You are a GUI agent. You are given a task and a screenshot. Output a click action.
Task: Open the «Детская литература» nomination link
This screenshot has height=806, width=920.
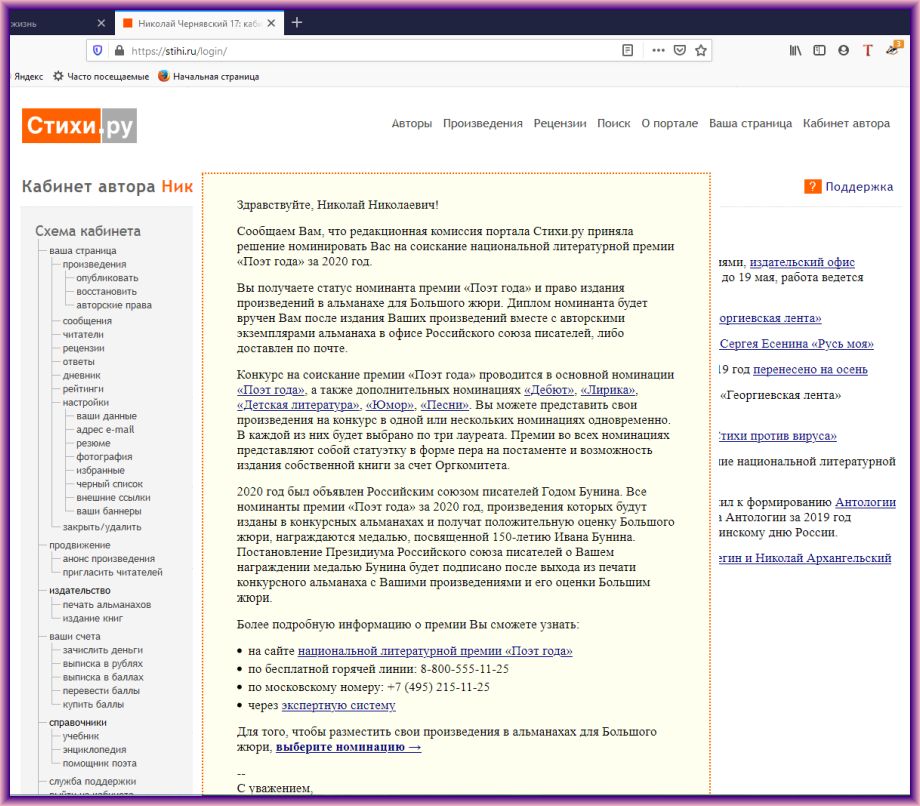pos(299,405)
